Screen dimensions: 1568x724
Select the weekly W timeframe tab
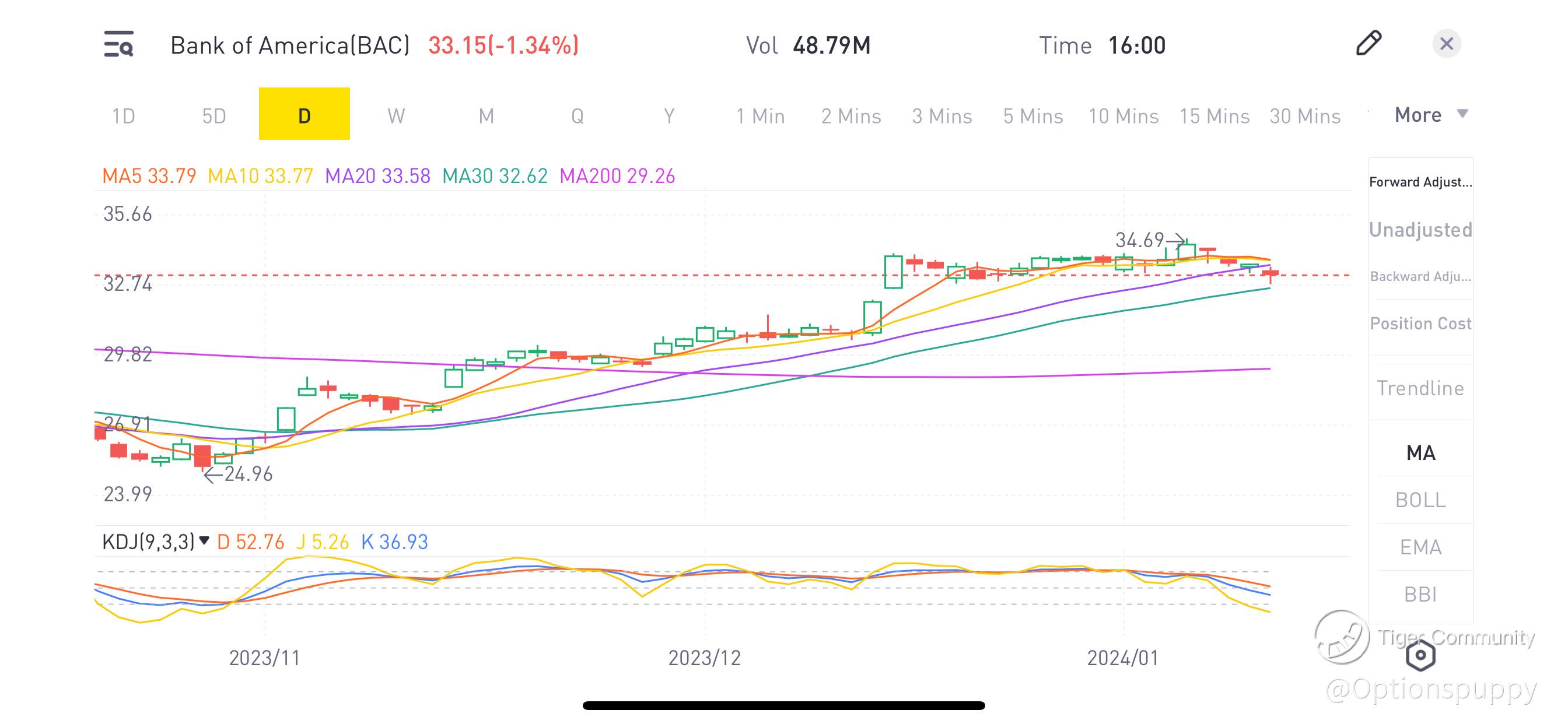pyautogui.click(x=395, y=115)
